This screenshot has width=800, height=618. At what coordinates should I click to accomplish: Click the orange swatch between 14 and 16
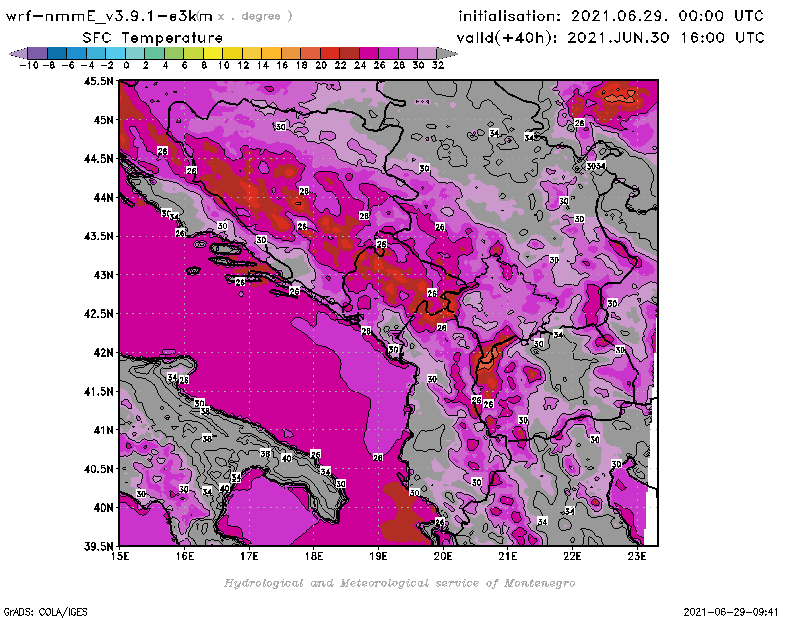(x=271, y=53)
